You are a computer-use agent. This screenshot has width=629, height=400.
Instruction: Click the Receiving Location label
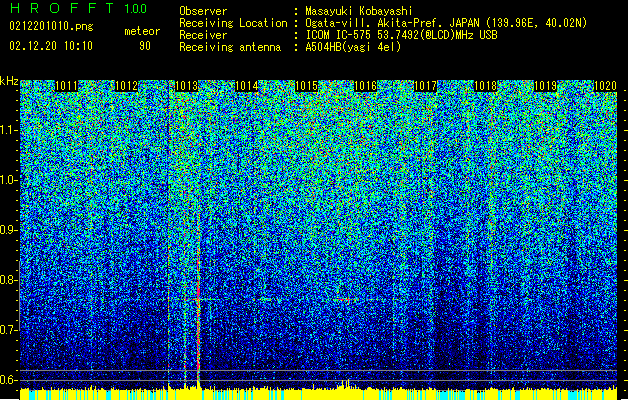pyautogui.click(x=233, y=23)
